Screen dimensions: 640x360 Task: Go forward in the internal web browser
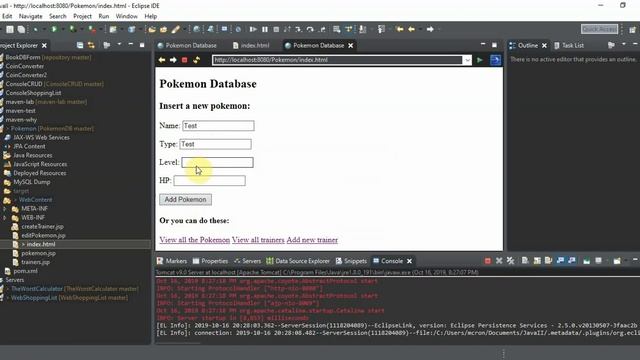coord(173,60)
